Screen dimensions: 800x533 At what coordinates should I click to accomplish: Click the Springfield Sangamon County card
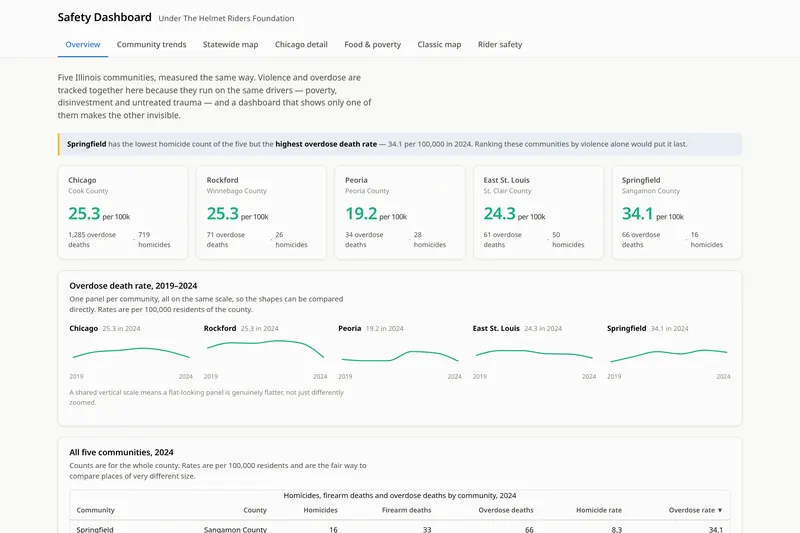(x=677, y=212)
